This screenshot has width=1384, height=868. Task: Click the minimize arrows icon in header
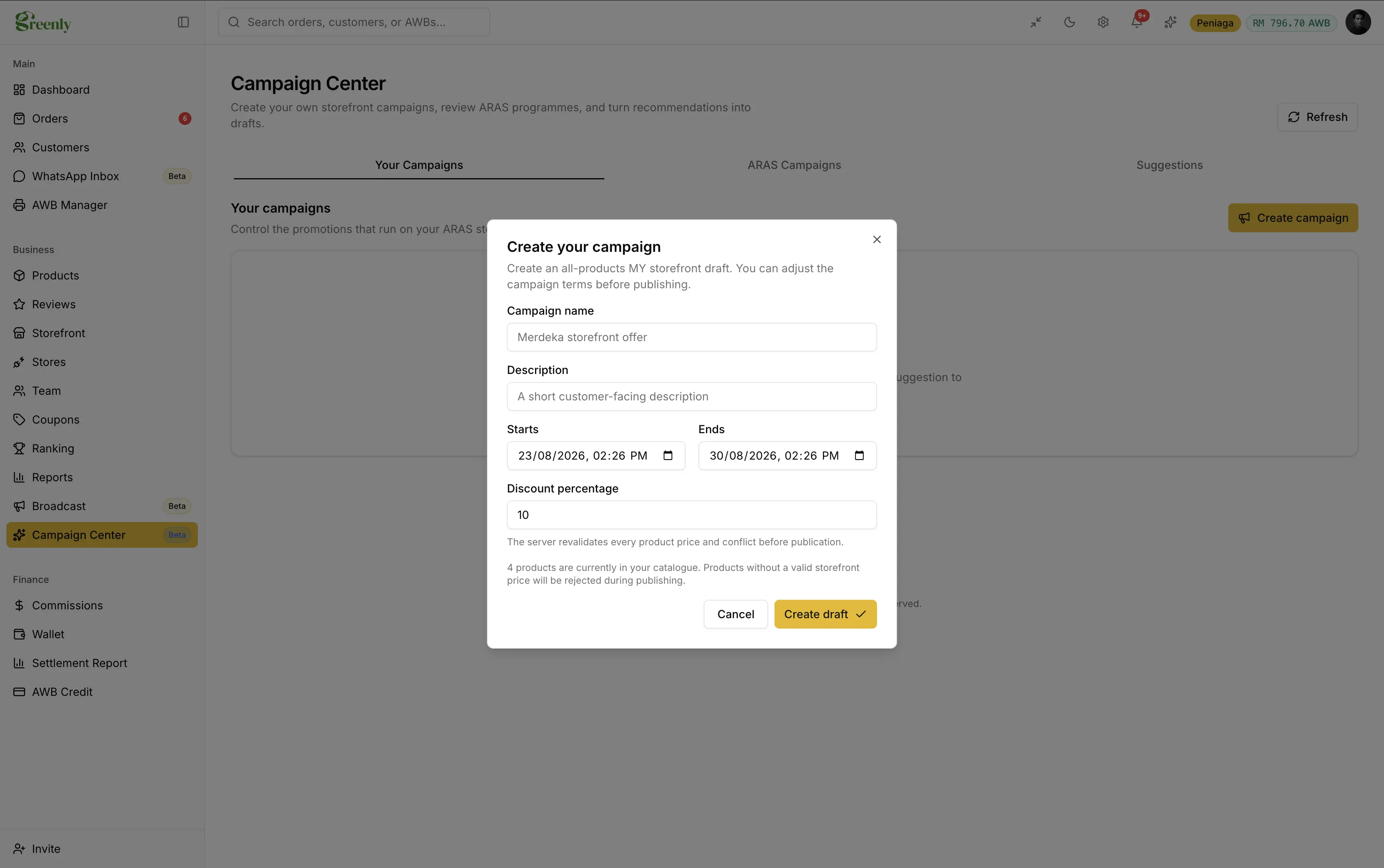click(1036, 22)
